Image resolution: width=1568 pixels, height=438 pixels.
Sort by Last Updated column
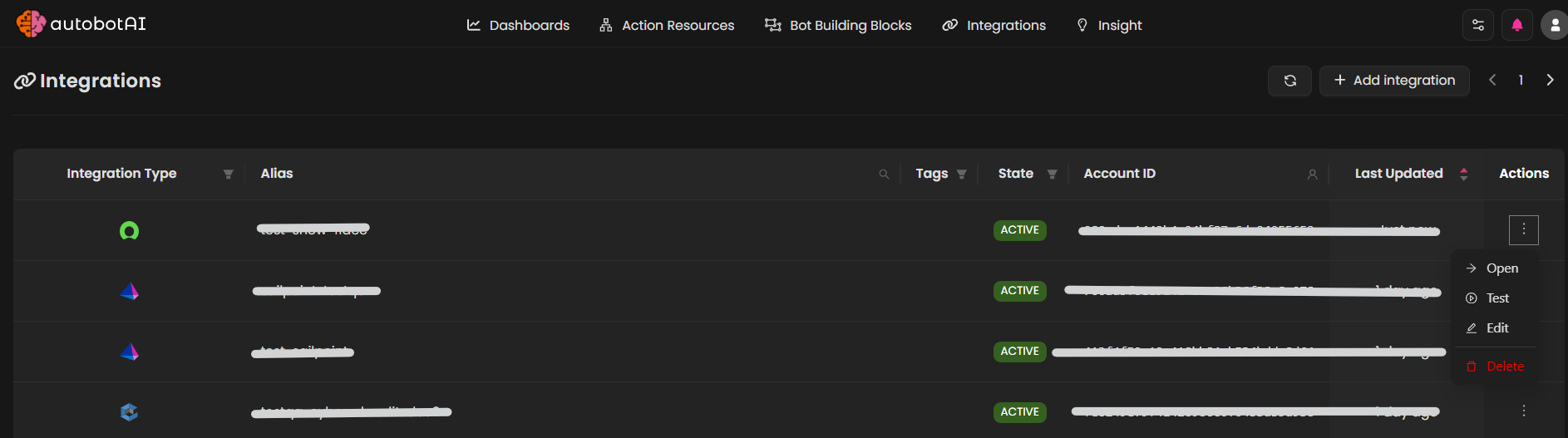[x=1463, y=174]
